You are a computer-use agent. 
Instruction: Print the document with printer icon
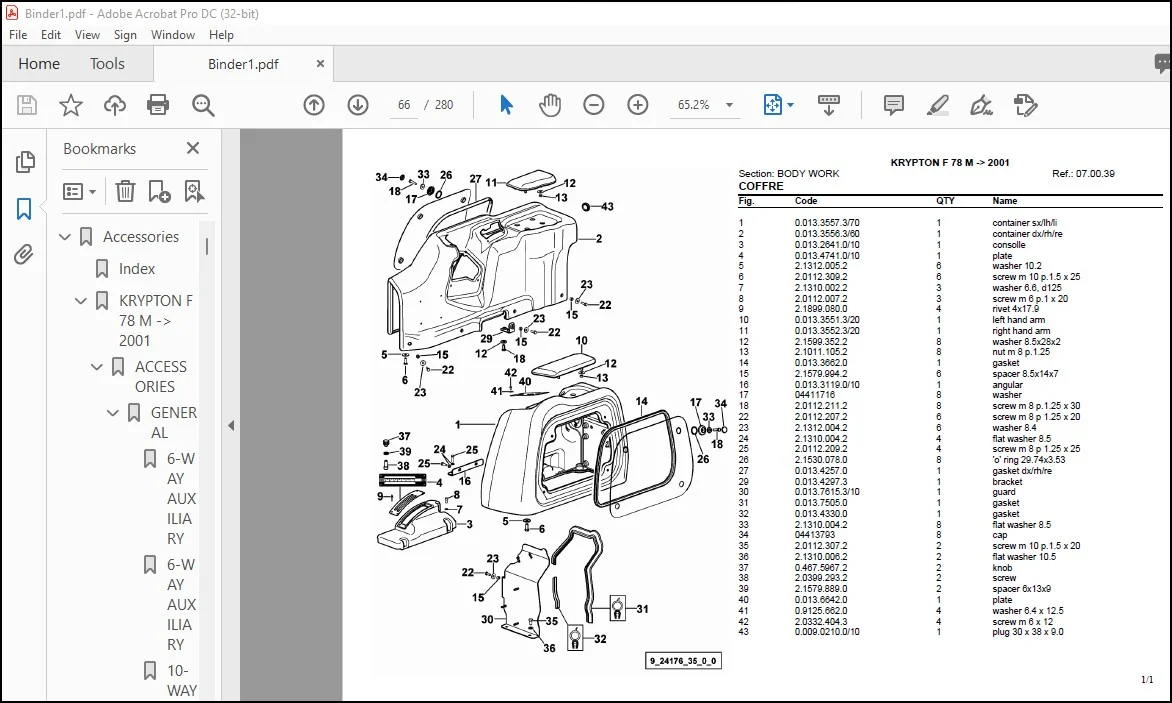[x=158, y=105]
